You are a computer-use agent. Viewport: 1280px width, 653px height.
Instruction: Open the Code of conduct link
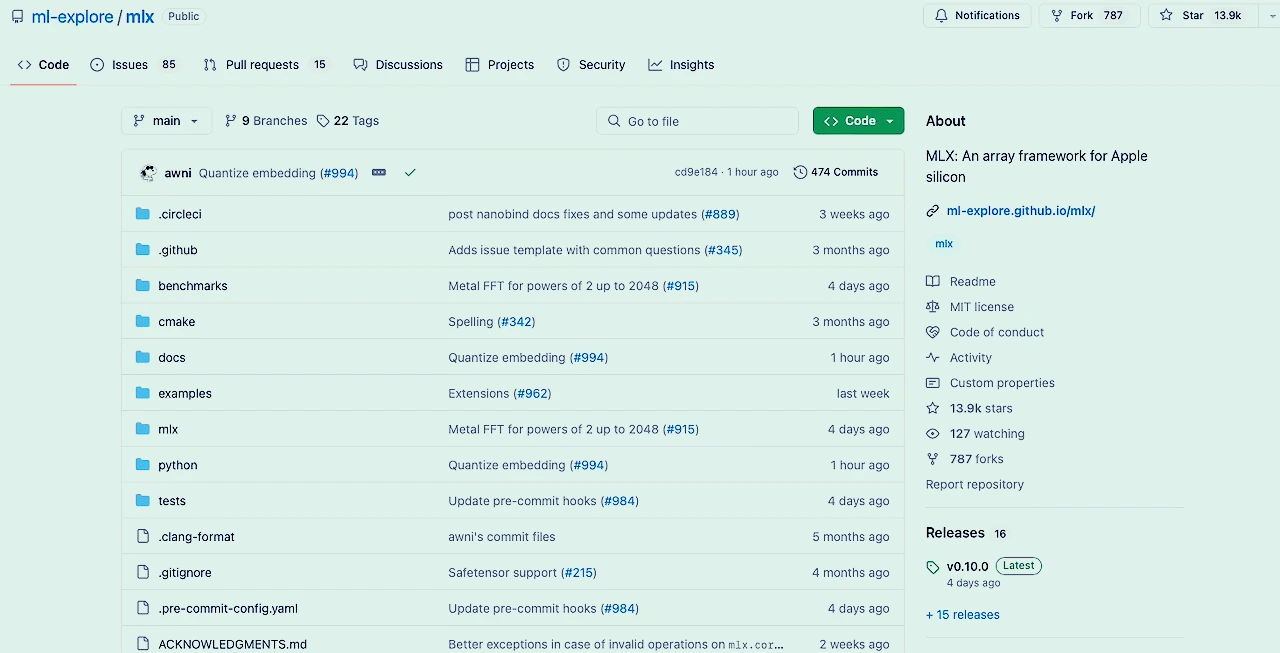click(997, 332)
